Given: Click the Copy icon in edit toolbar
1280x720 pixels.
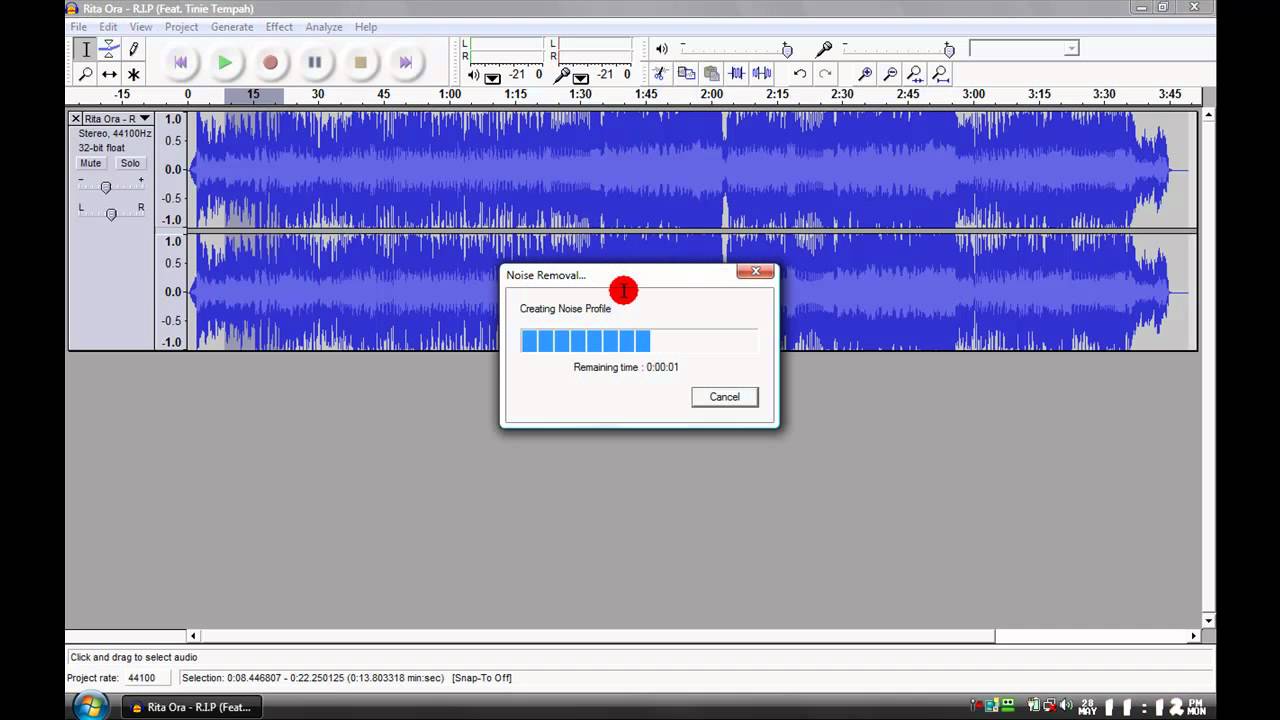Looking at the screenshot, I should point(686,73).
